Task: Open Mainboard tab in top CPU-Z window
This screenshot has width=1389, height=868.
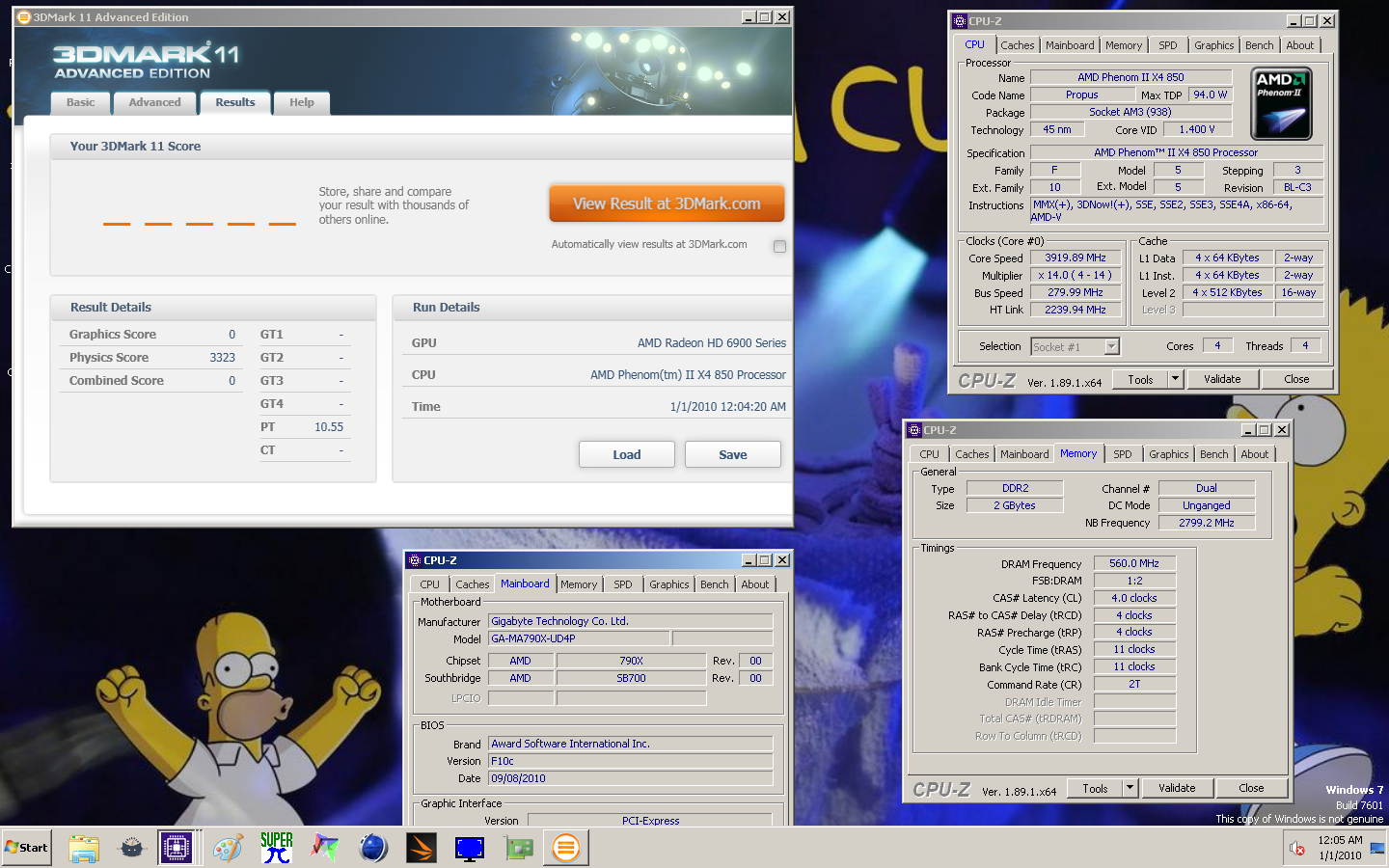Action: (1070, 45)
